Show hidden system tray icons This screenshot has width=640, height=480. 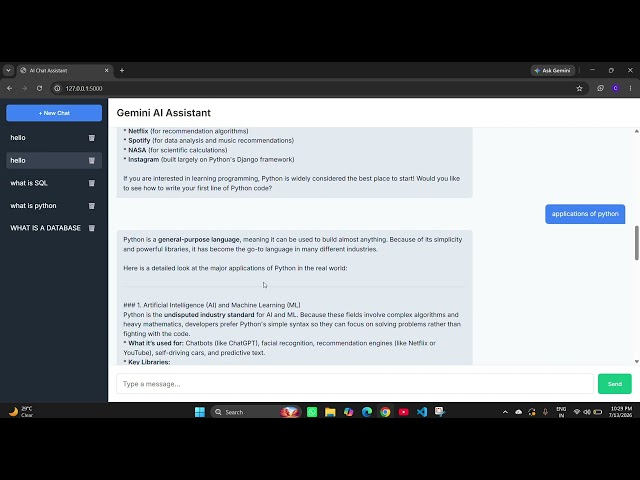(505, 412)
